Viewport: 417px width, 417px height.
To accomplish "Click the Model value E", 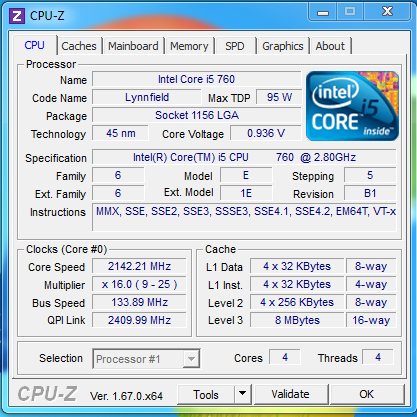I will pyautogui.click(x=246, y=175).
